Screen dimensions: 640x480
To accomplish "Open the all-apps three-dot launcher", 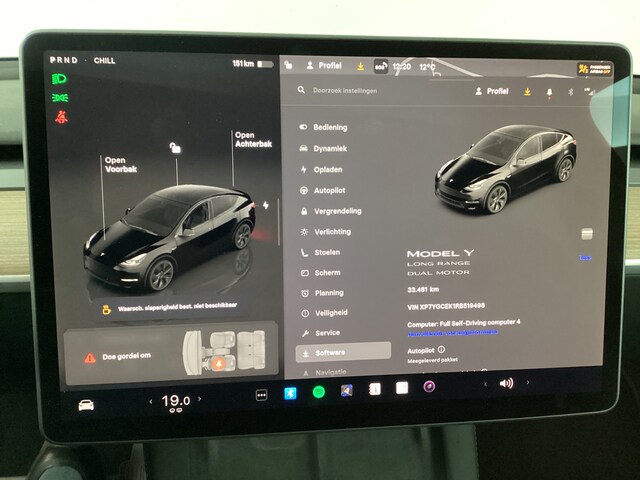I will [x=262, y=395].
